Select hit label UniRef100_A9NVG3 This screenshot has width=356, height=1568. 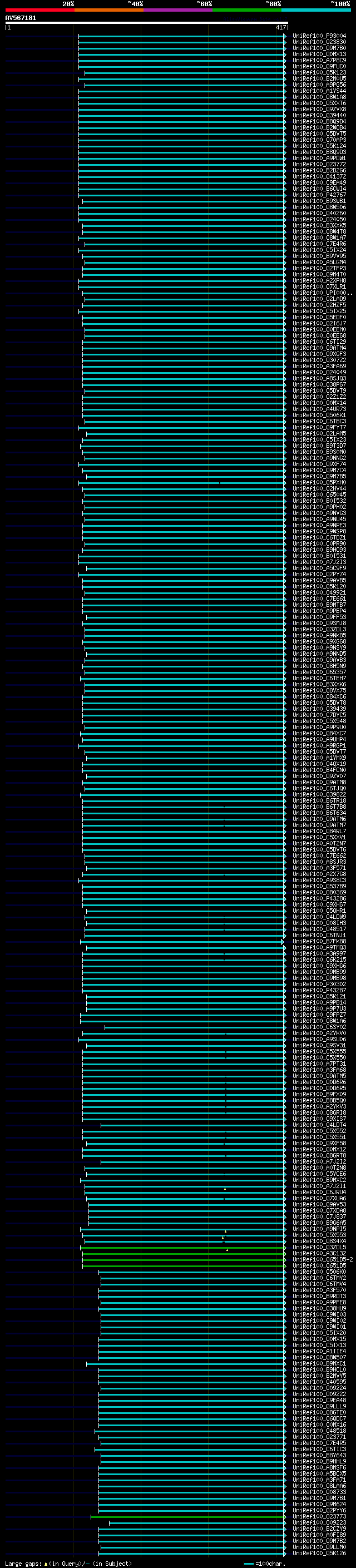click(319, 513)
